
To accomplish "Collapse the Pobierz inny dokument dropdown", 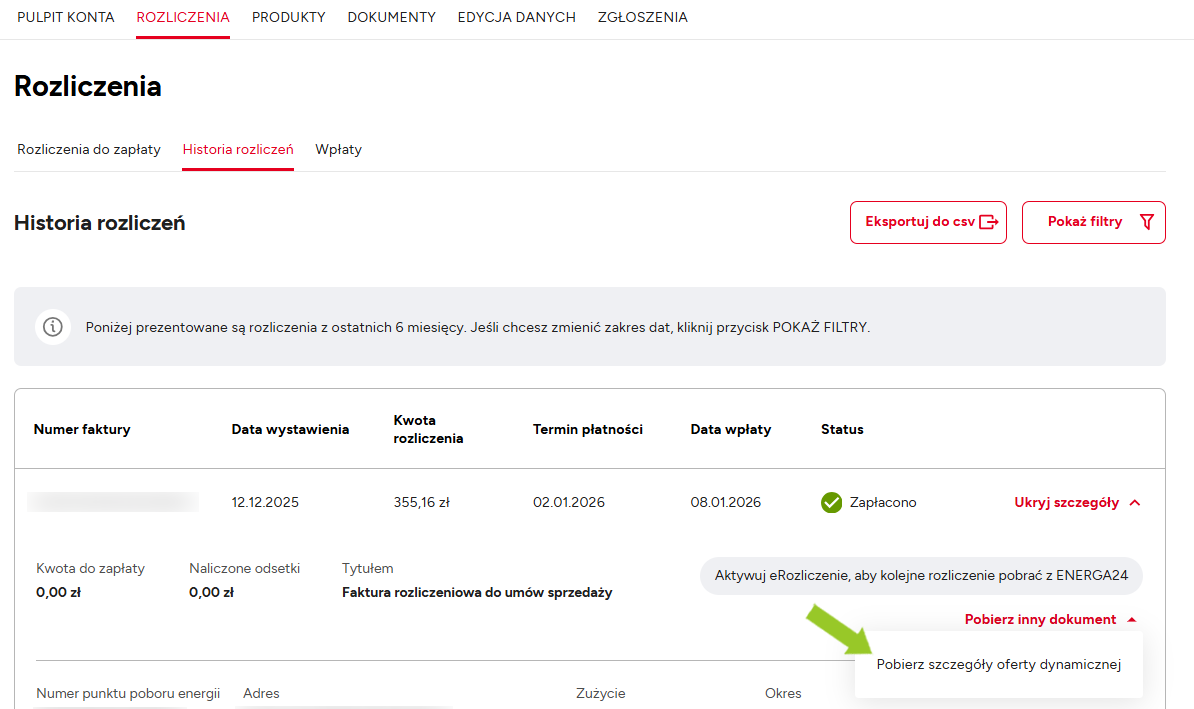I will tap(1131, 620).
